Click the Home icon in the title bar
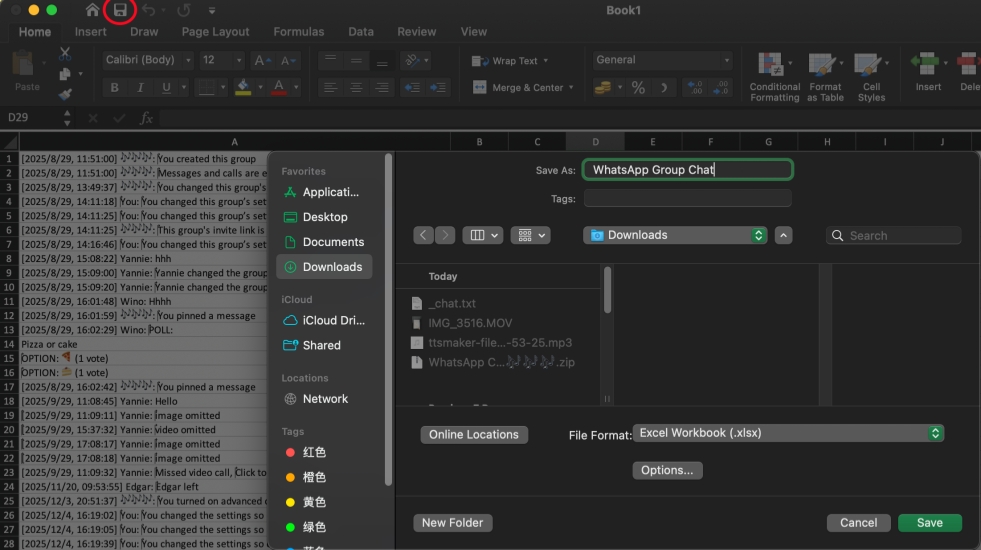 [93, 11]
